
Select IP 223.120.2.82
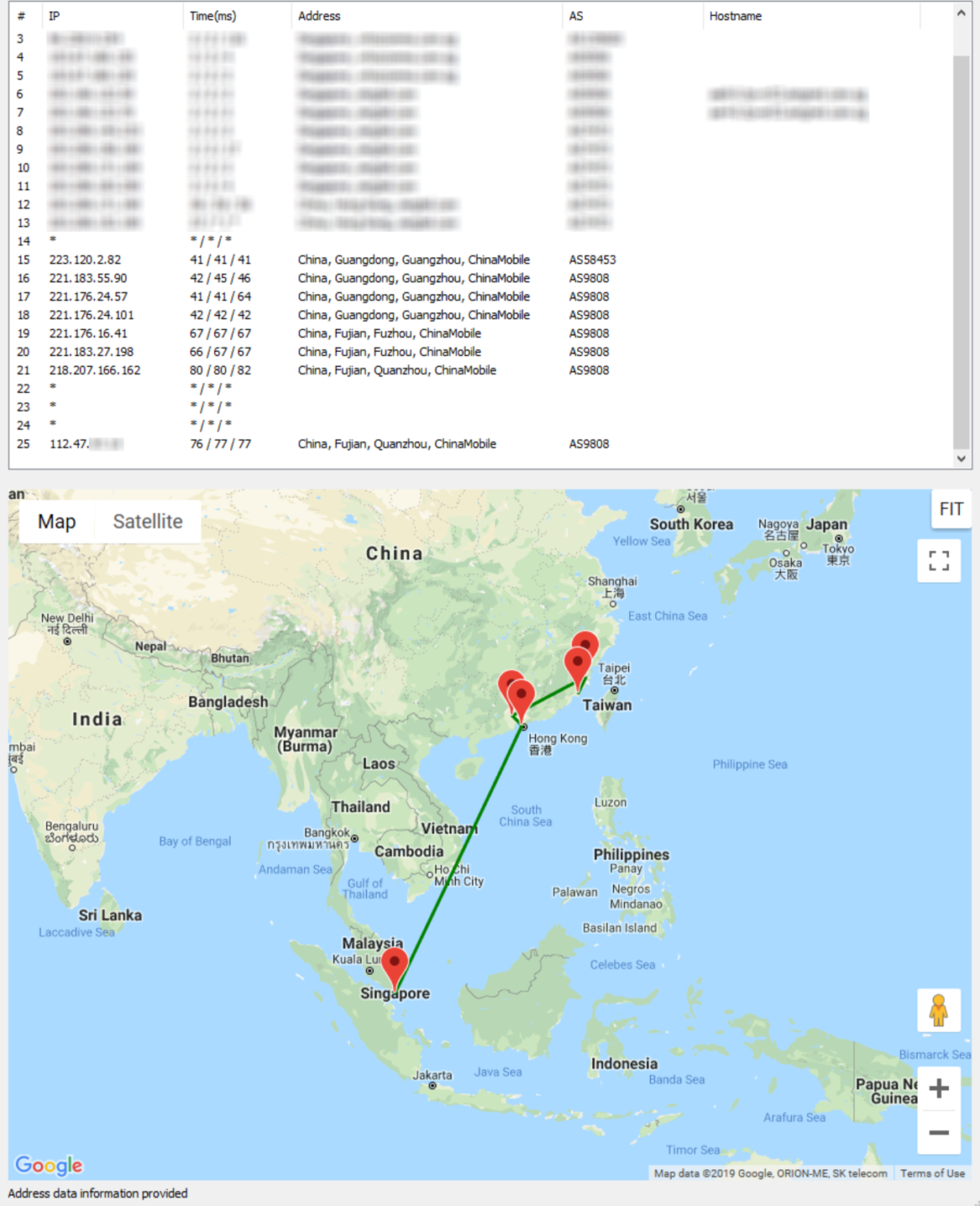coord(85,260)
